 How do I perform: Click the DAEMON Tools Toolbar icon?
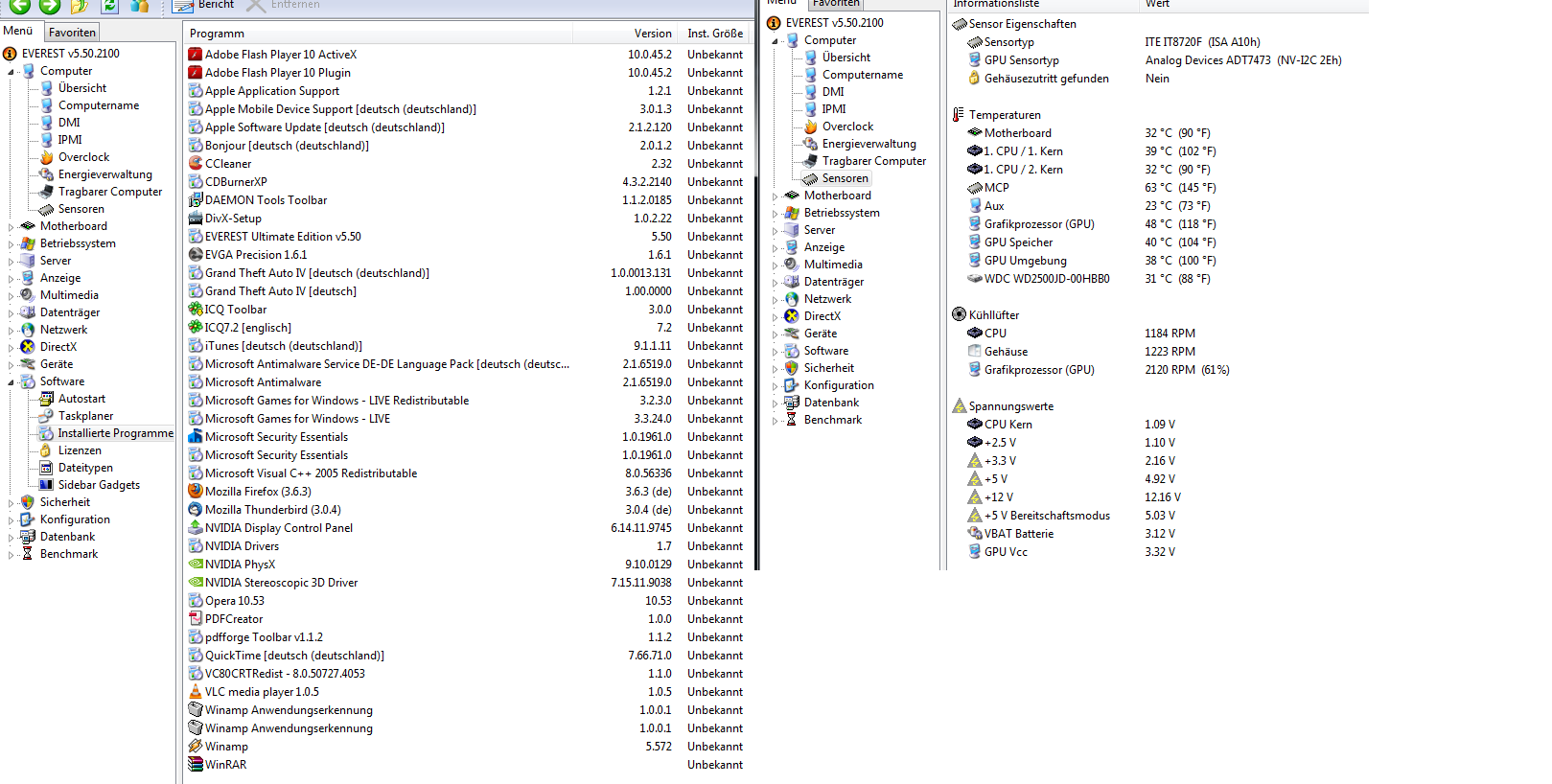click(x=196, y=200)
